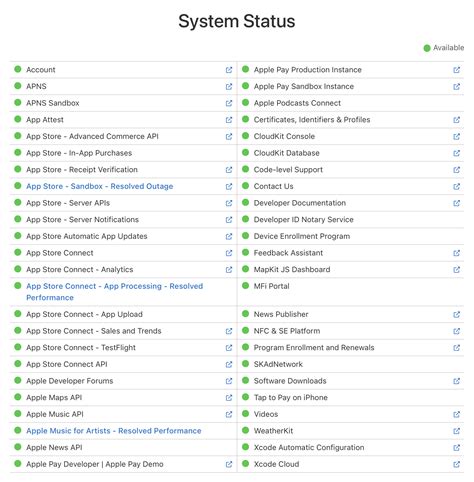Image resolution: width=474 pixels, height=482 pixels.
Task: Open link icon for Apple Developer Forums
Action: [229, 381]
